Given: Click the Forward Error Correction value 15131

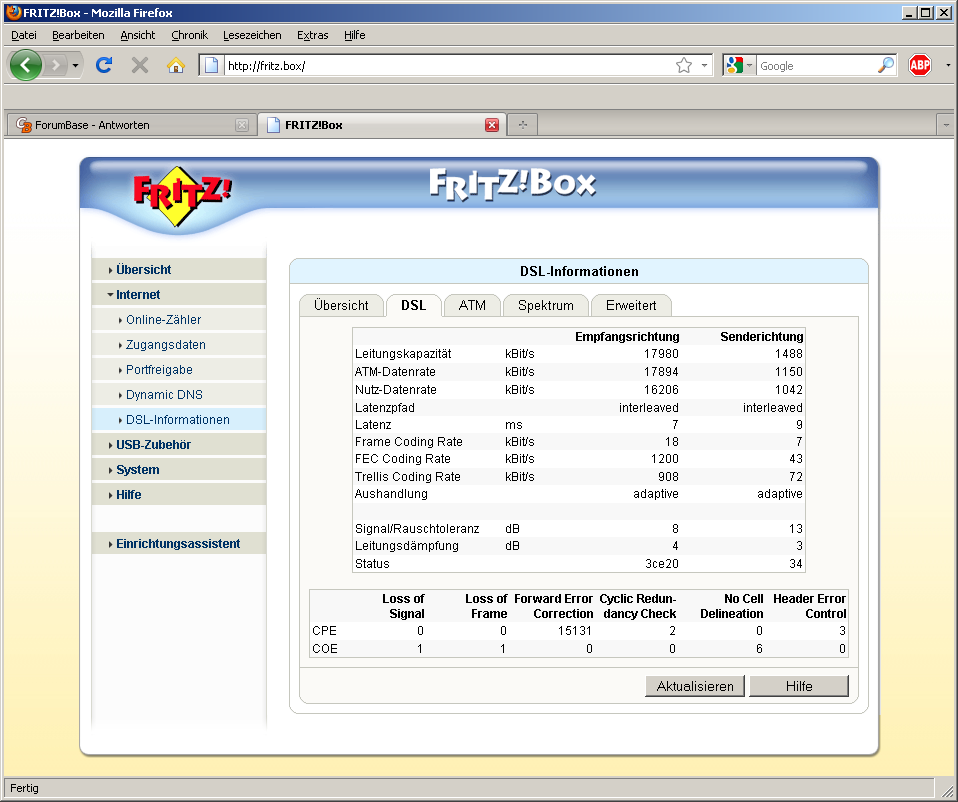Looking at the screenshot, I should tap(574, 630).
